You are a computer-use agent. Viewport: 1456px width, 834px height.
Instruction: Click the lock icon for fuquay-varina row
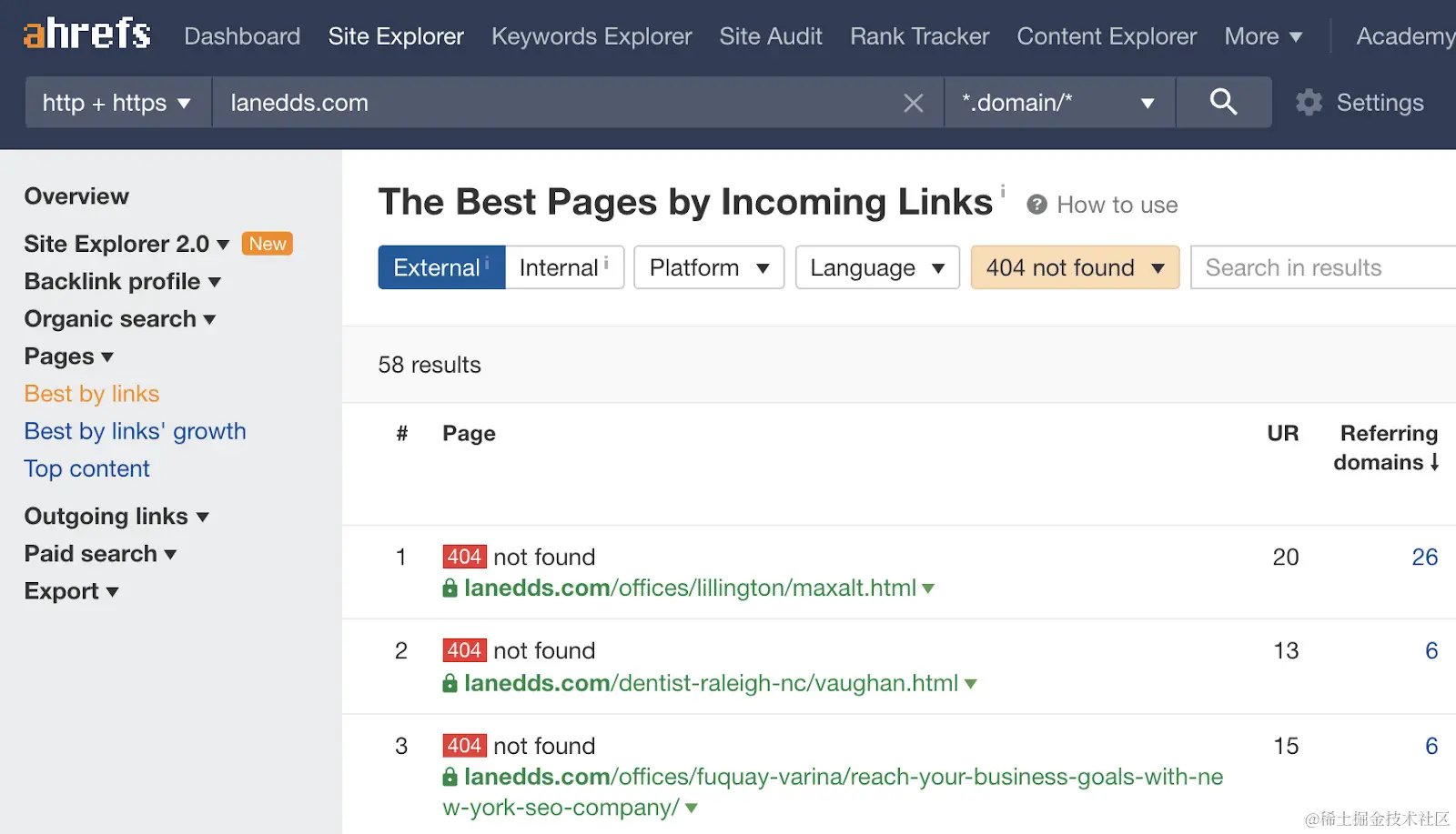pos(450,777)
